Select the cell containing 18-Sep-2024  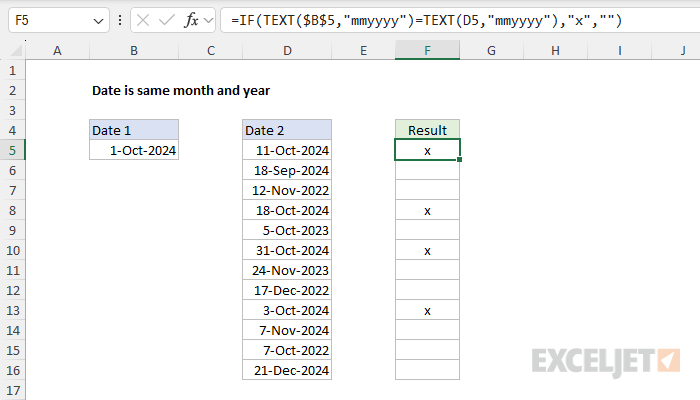[287, 170]
